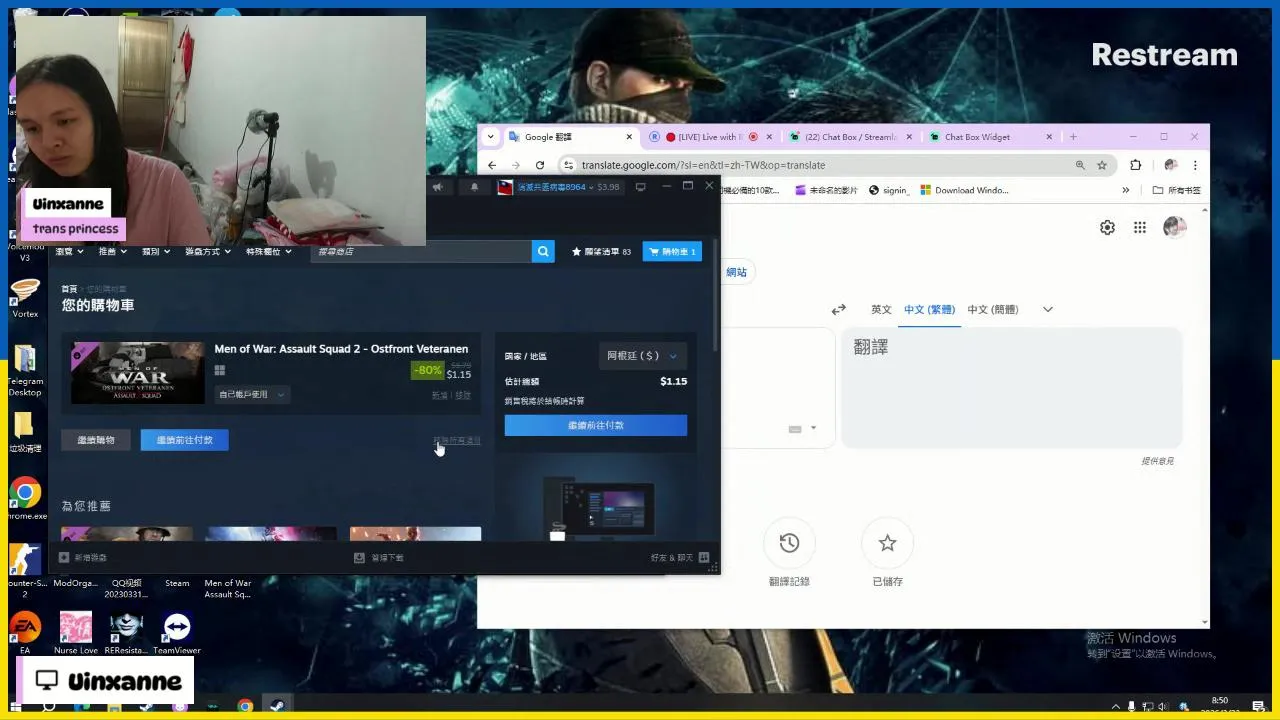The height and width of the screenshot is (720, 1280).
Task: Open translation history (翻譯記錄) icon
Action: (x=789, y=543)
